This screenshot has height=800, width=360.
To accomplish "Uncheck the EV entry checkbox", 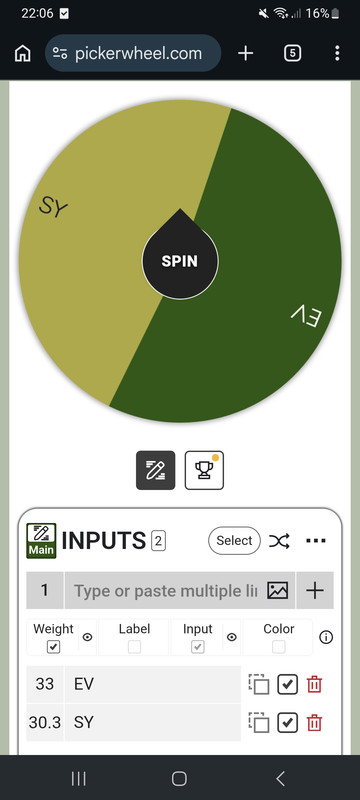I will 288,684.
